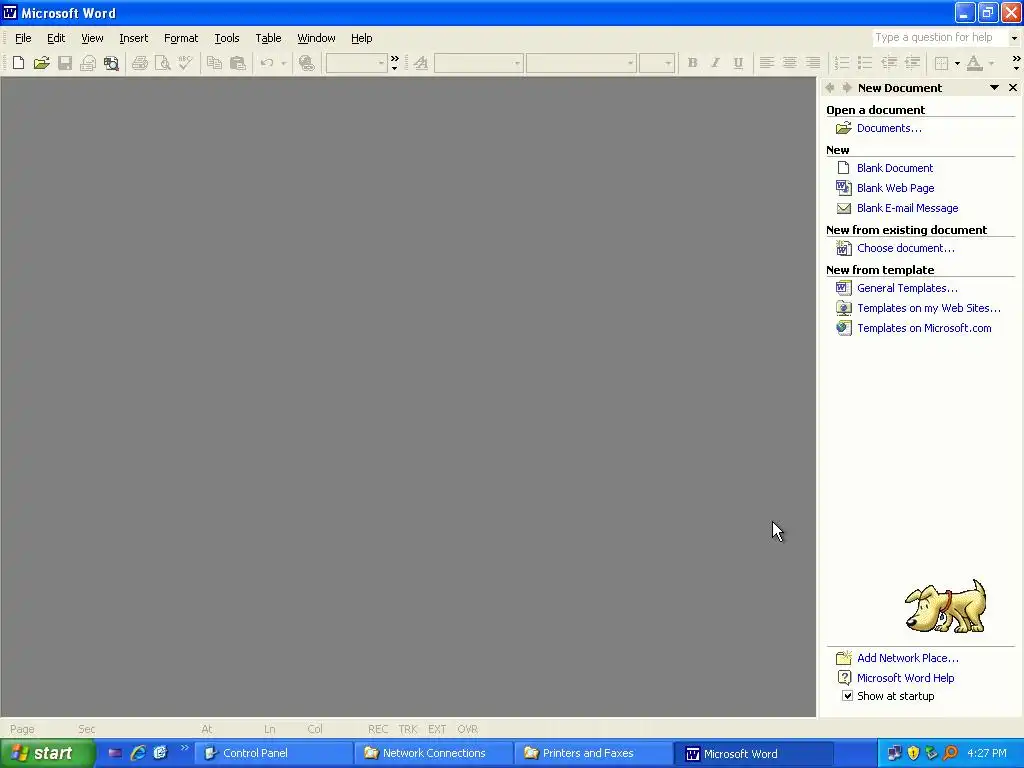This screenshot has width=1024, height=768.
Task: Expand Formatting toolbar options chevron at right
Action: click(1016, 63)
